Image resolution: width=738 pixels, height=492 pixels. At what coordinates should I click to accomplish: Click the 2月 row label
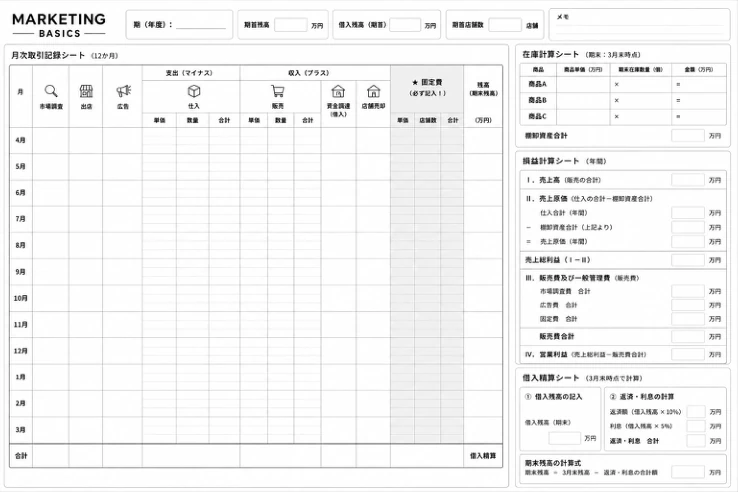20,403
